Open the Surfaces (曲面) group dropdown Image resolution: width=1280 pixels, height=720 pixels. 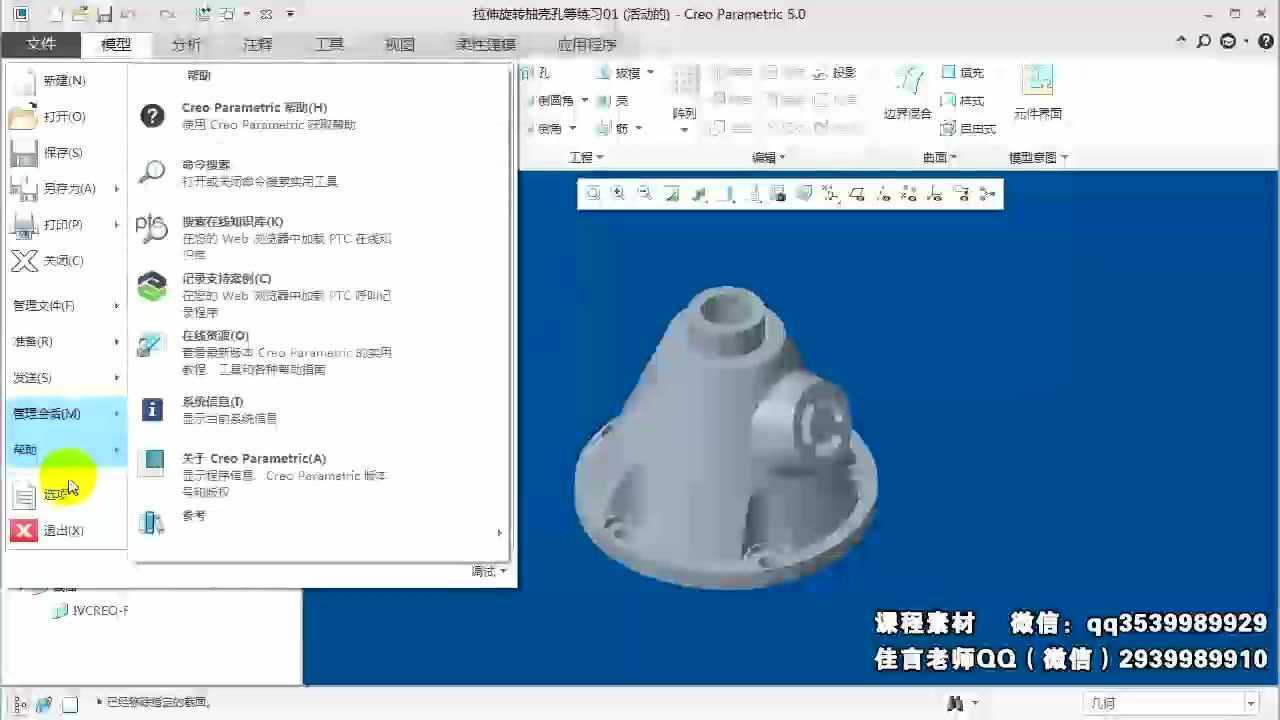click(x=940, y=158)
